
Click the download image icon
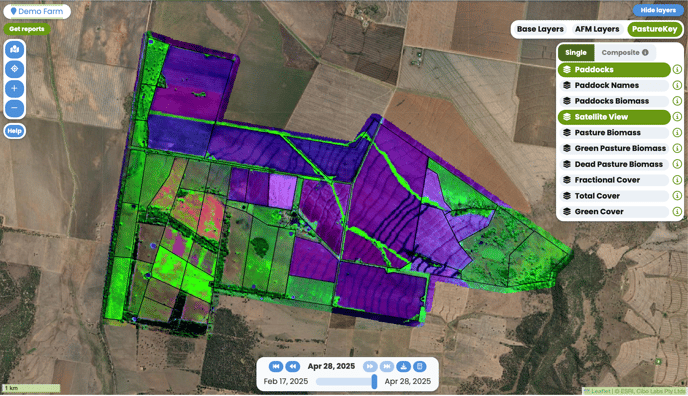click(404, 366)
